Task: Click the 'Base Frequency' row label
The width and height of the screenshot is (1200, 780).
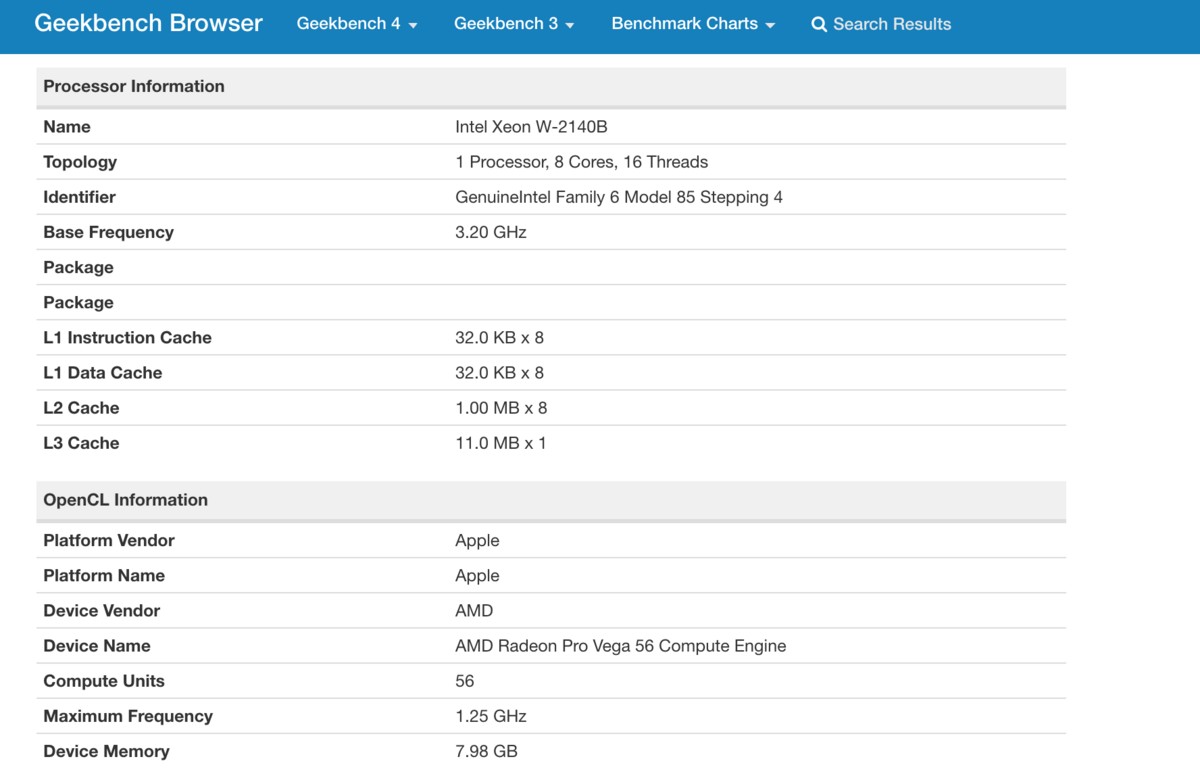Action: click(x=108, y=232)
